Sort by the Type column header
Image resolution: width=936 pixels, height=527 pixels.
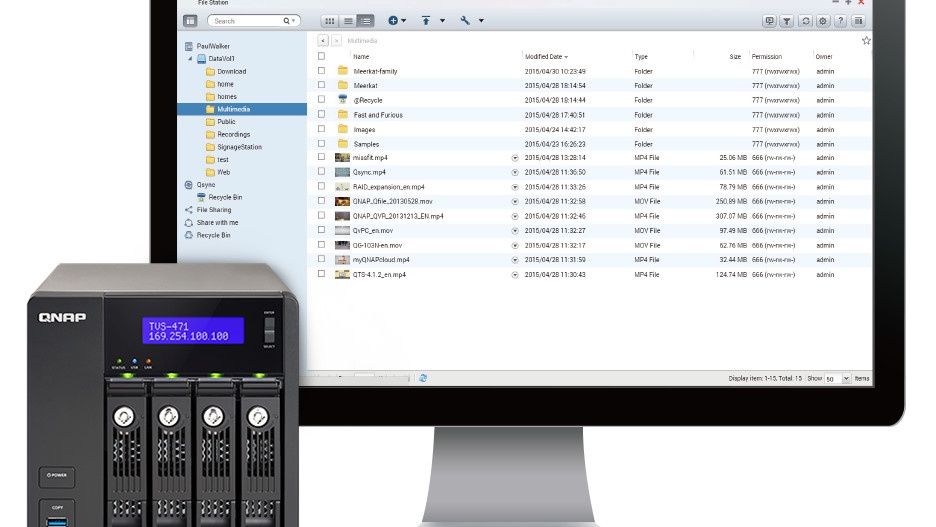point(641,57)
